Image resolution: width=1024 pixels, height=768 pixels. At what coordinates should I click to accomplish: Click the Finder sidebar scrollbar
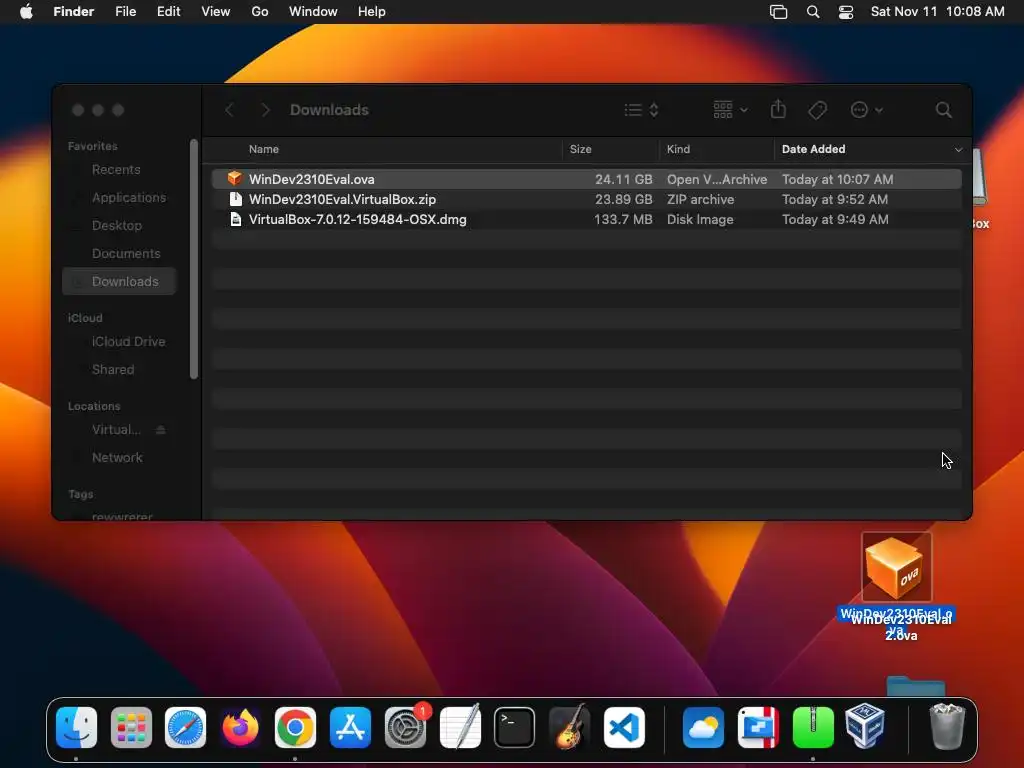tap(193, 259)
